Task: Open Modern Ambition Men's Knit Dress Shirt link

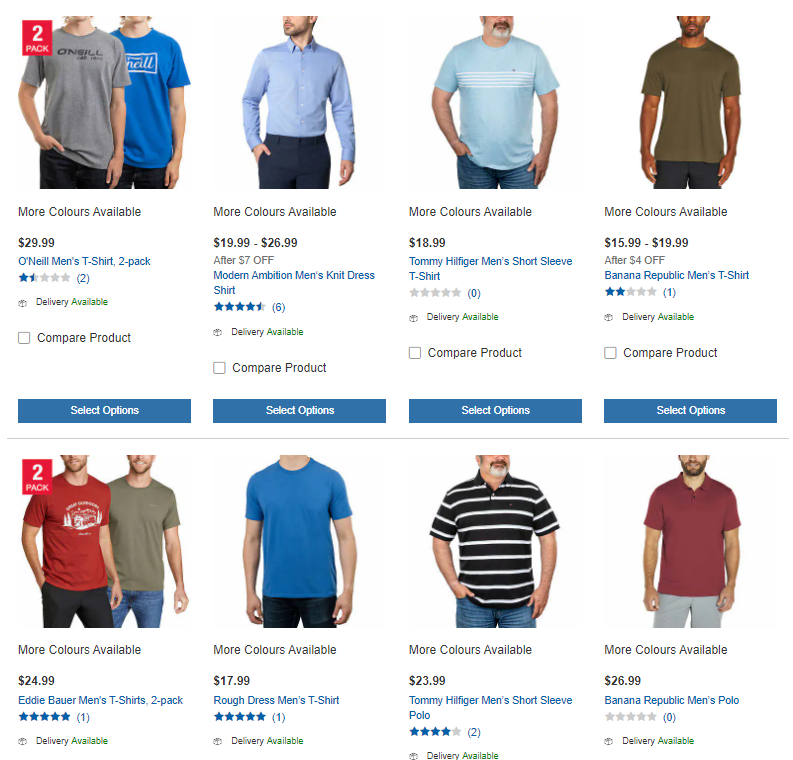Action: click(294, 283)
